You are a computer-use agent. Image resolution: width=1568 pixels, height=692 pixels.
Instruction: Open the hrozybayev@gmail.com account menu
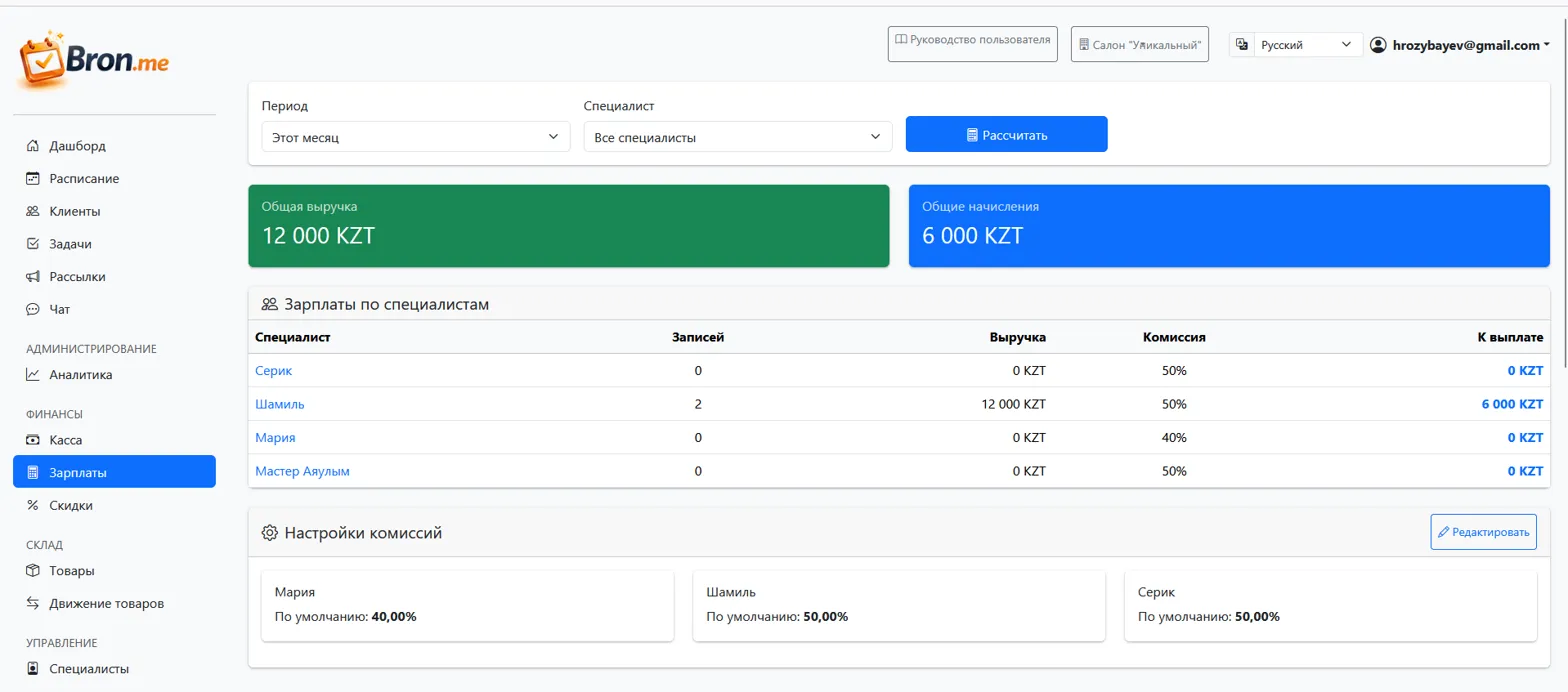(x=1460, y=45)
